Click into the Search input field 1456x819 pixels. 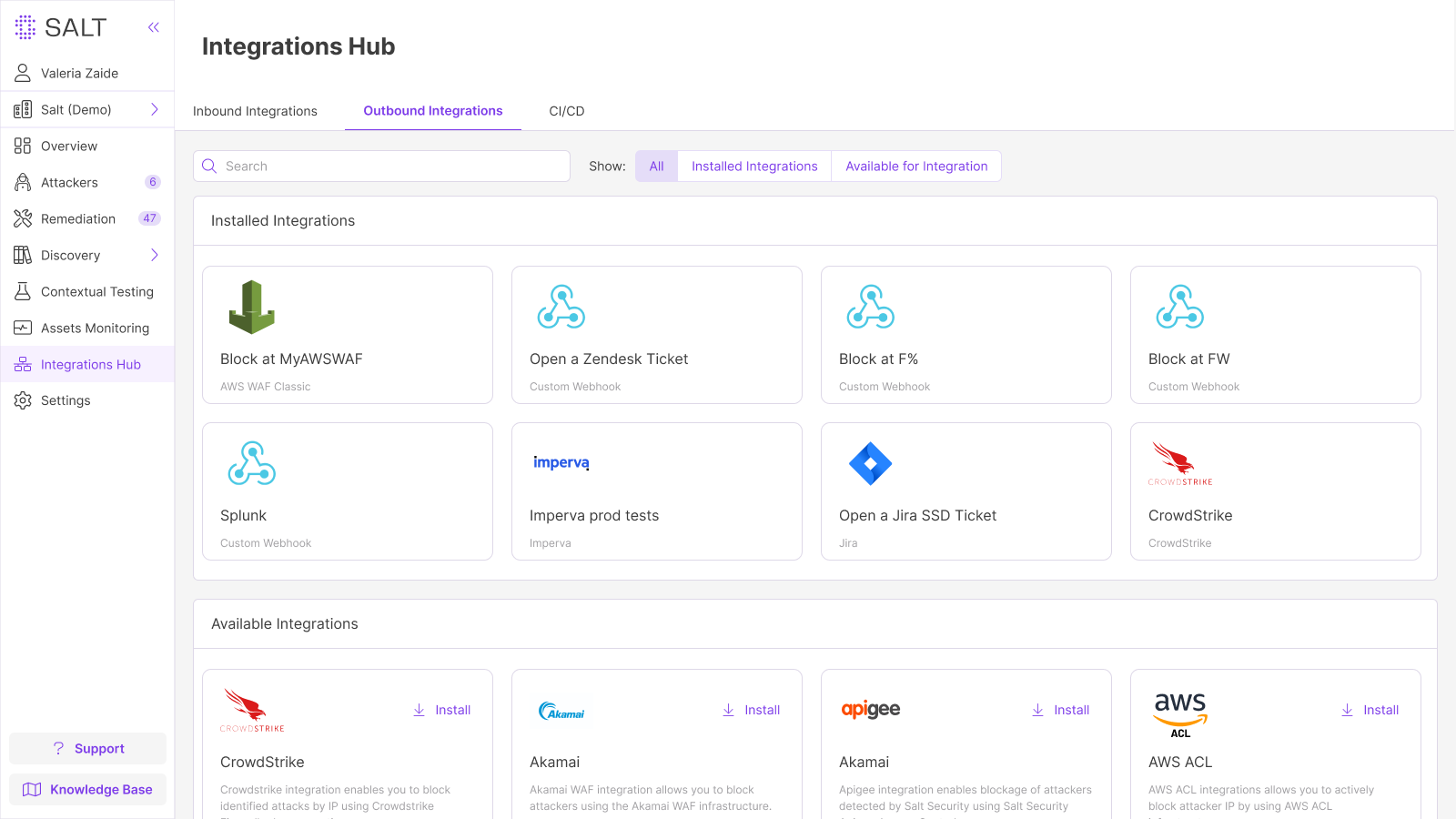tap(391, 167)
